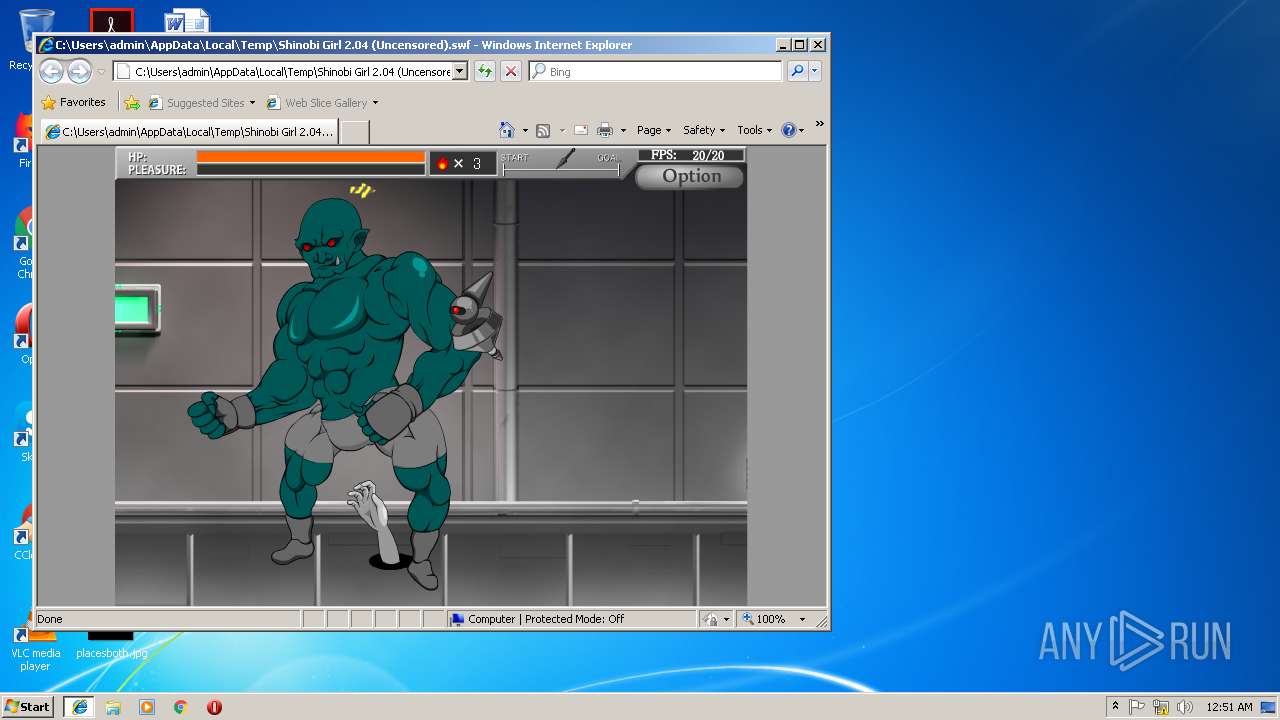The image size is (1280, 720).
Task: Open the Tools menu
Action: [755, 130]
